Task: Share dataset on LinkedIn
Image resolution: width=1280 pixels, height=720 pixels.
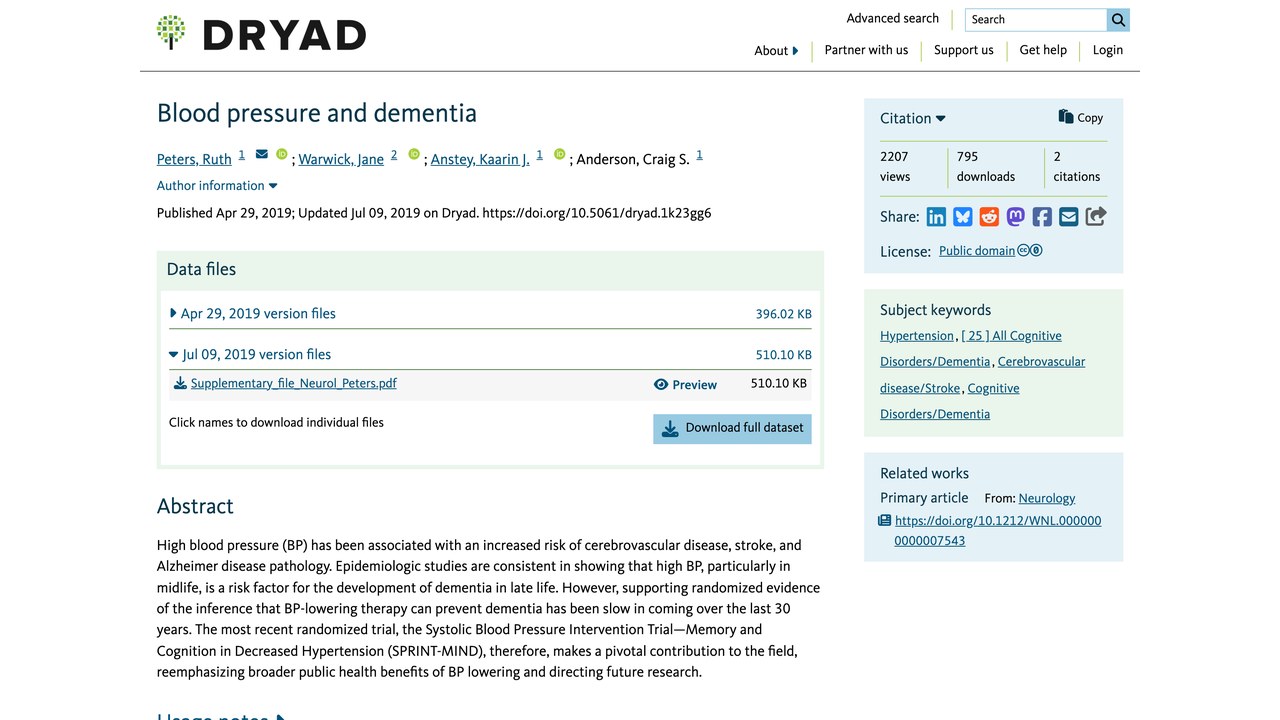Action: [936, 217]
